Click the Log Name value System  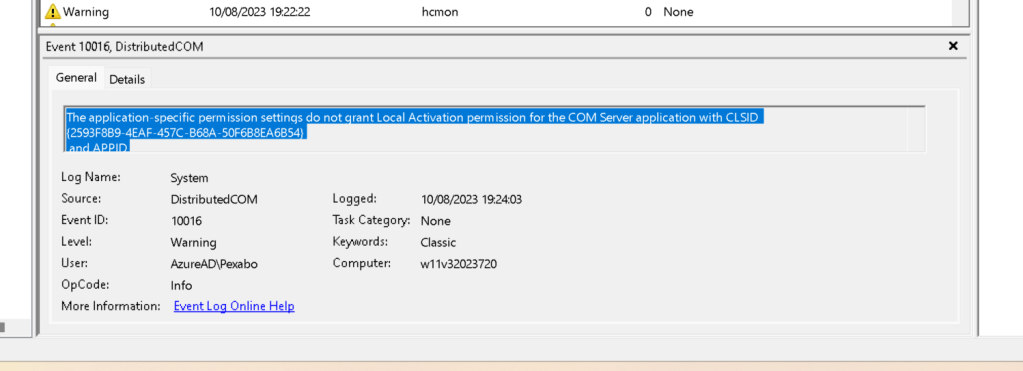point(189,178)
